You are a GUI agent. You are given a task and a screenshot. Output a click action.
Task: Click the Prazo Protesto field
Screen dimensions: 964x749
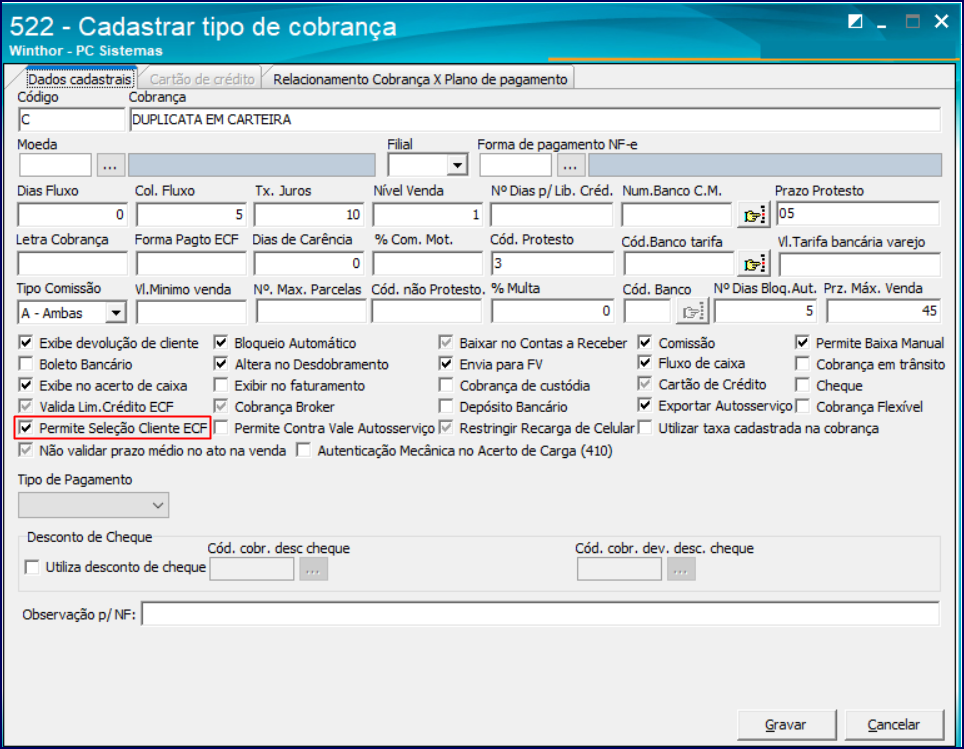858,213
